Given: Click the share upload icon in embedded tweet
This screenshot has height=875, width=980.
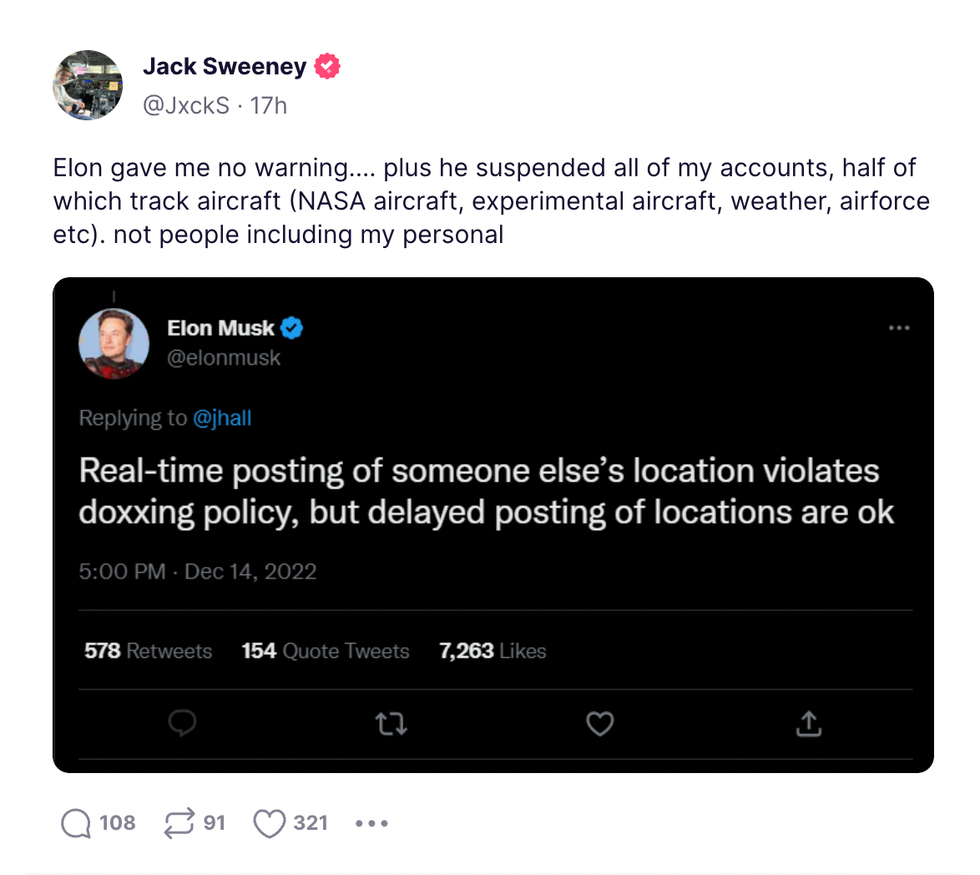Looking at the screenshot, I should tap(808, 723).
